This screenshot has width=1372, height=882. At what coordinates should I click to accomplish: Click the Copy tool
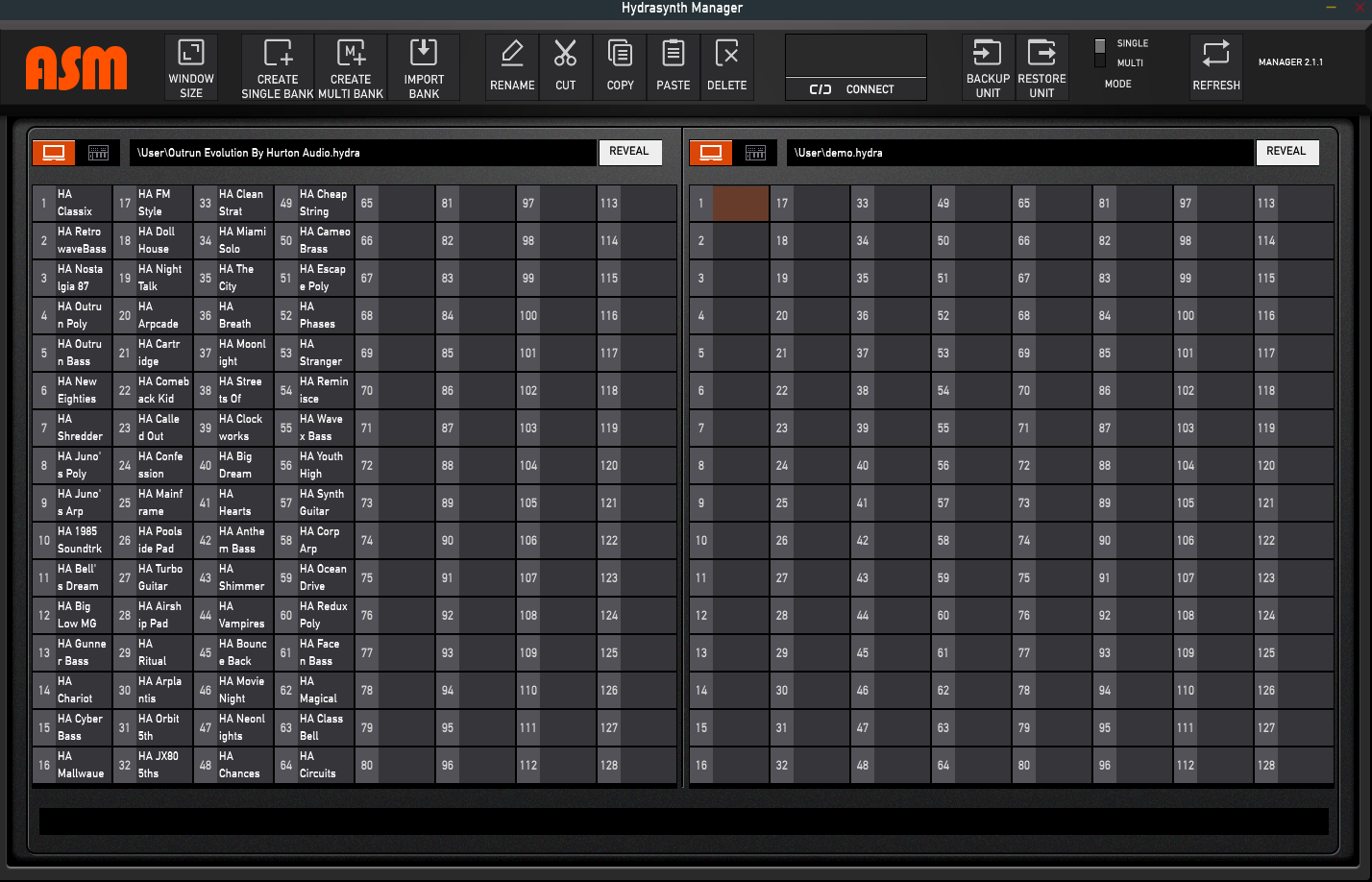point(620,67)
